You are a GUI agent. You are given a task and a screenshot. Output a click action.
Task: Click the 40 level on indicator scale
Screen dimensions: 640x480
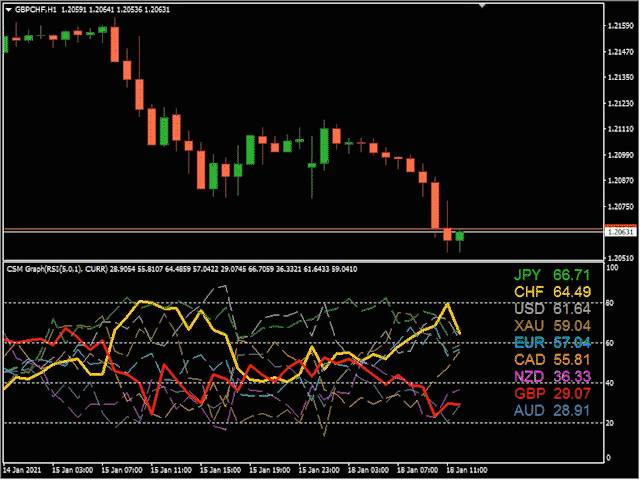(610, 383)
